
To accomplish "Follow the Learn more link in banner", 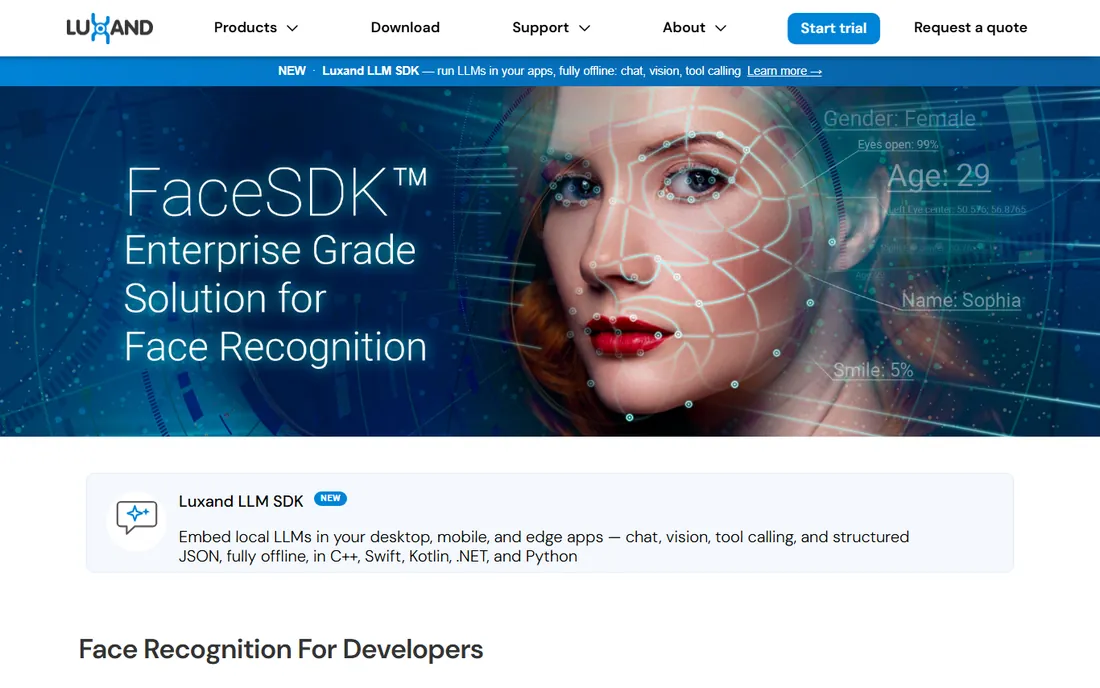I will pyautogui.click(x=784, y=71).
